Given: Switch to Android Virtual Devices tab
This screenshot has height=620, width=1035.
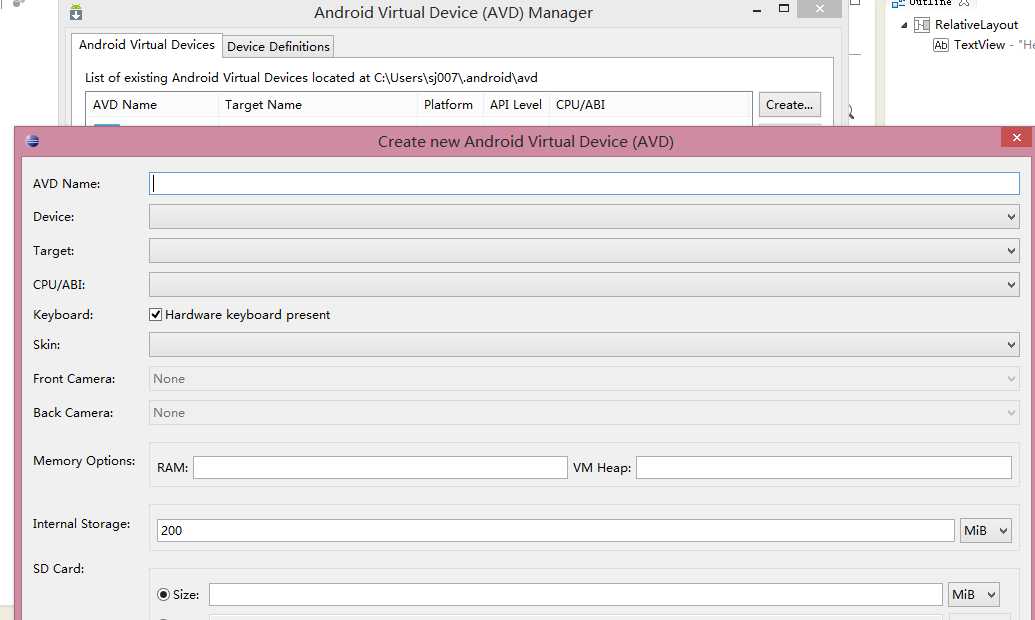Looking at the screenshot, I should (x=147, y=45).
